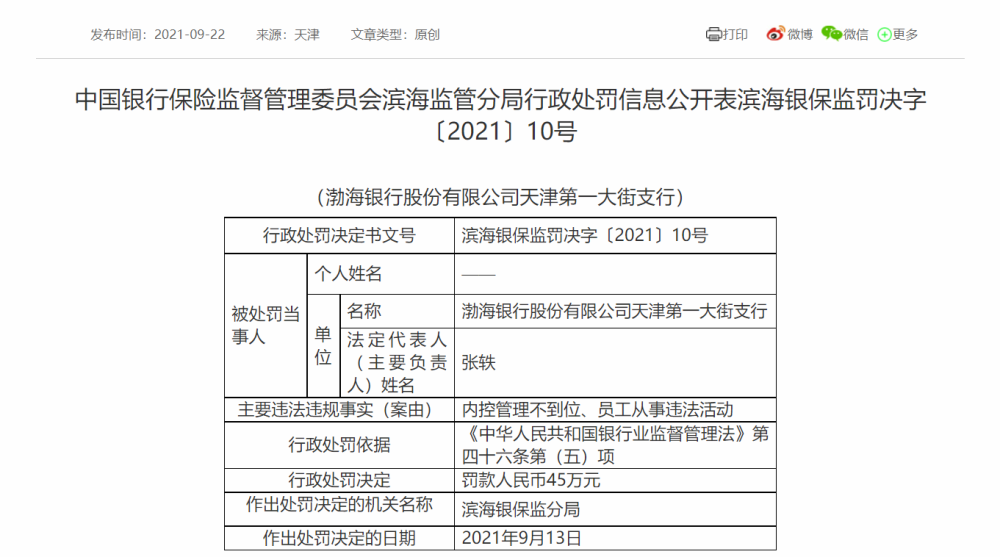Click subtitle (渤海银行股份有限公司天津第一大街支行)
Screen dimensions: 1000x557
click(x=500, y=197)
